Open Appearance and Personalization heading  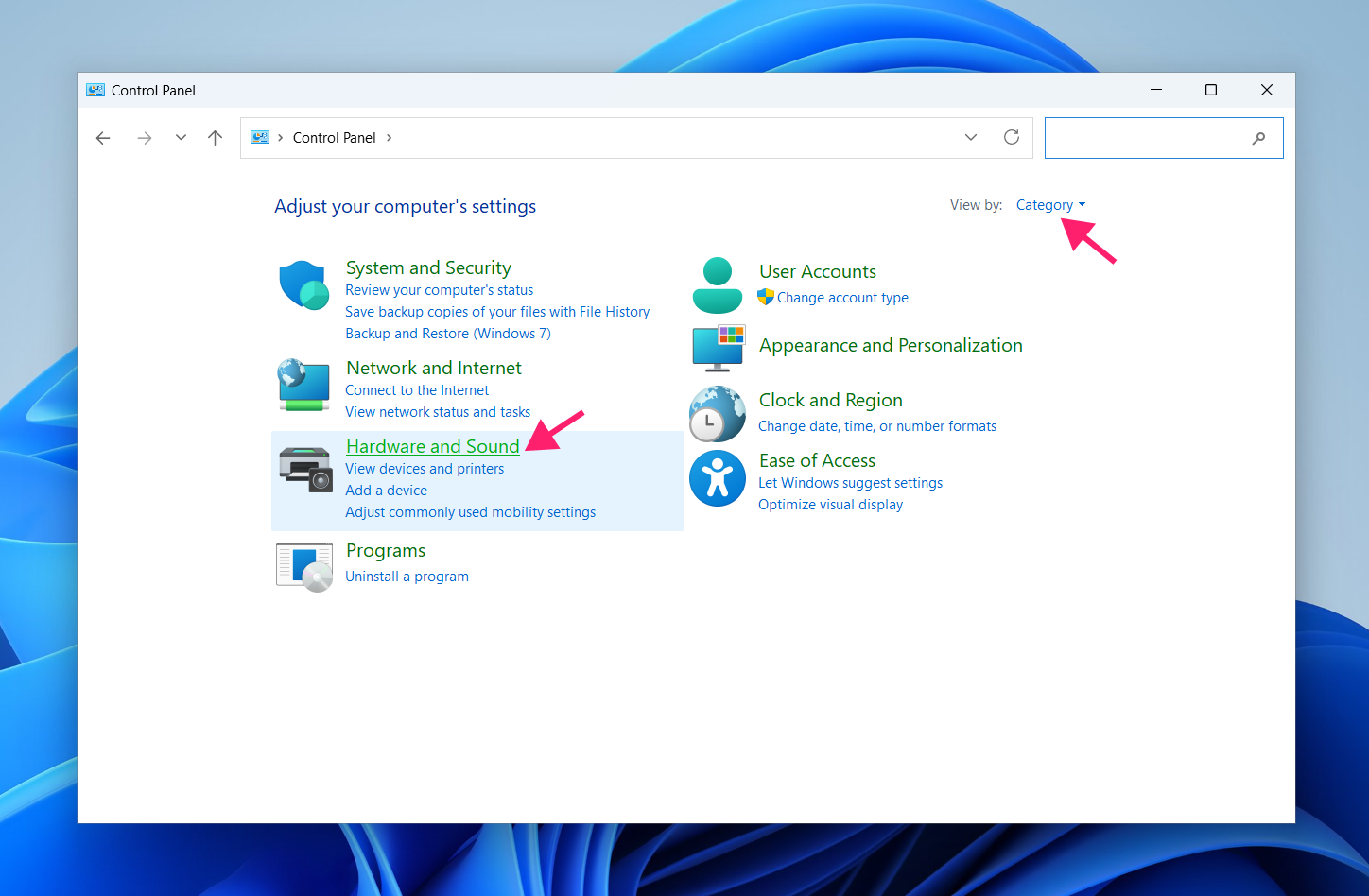(x=891, y=345)
